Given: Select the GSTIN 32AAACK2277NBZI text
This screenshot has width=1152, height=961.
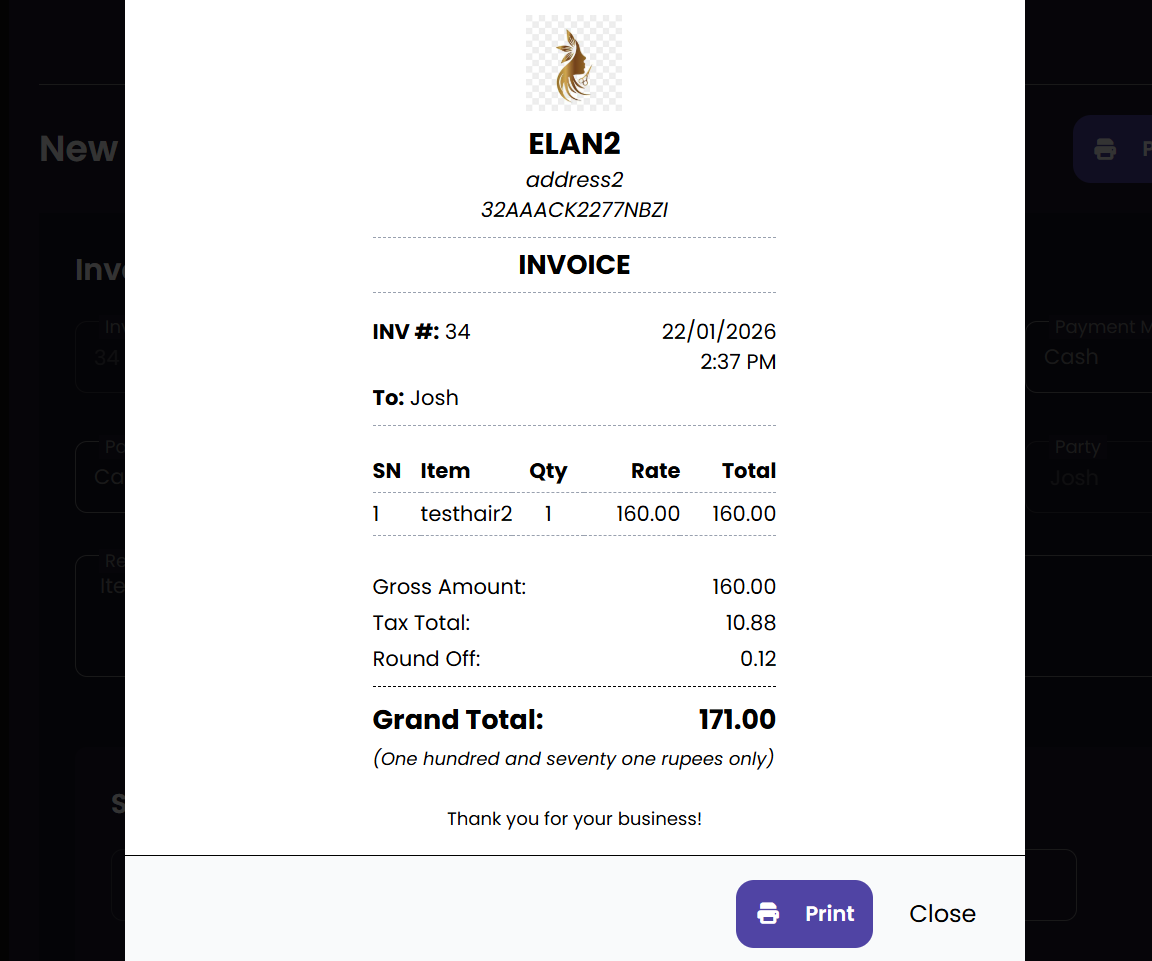Looking at the screenshot, I should pyautogui.click(x=574, y=210).
